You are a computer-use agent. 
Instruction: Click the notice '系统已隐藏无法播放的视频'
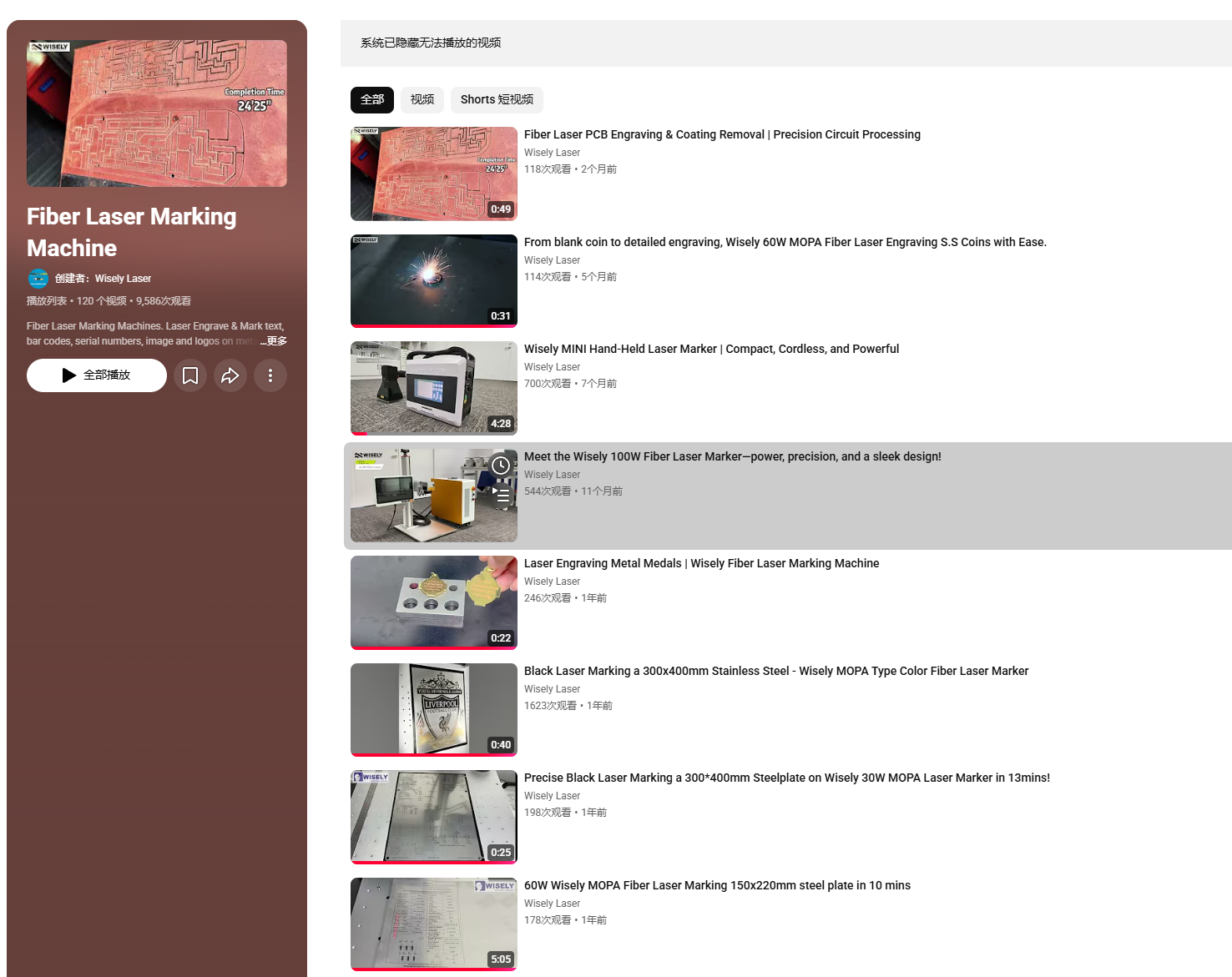click(431, 43)
